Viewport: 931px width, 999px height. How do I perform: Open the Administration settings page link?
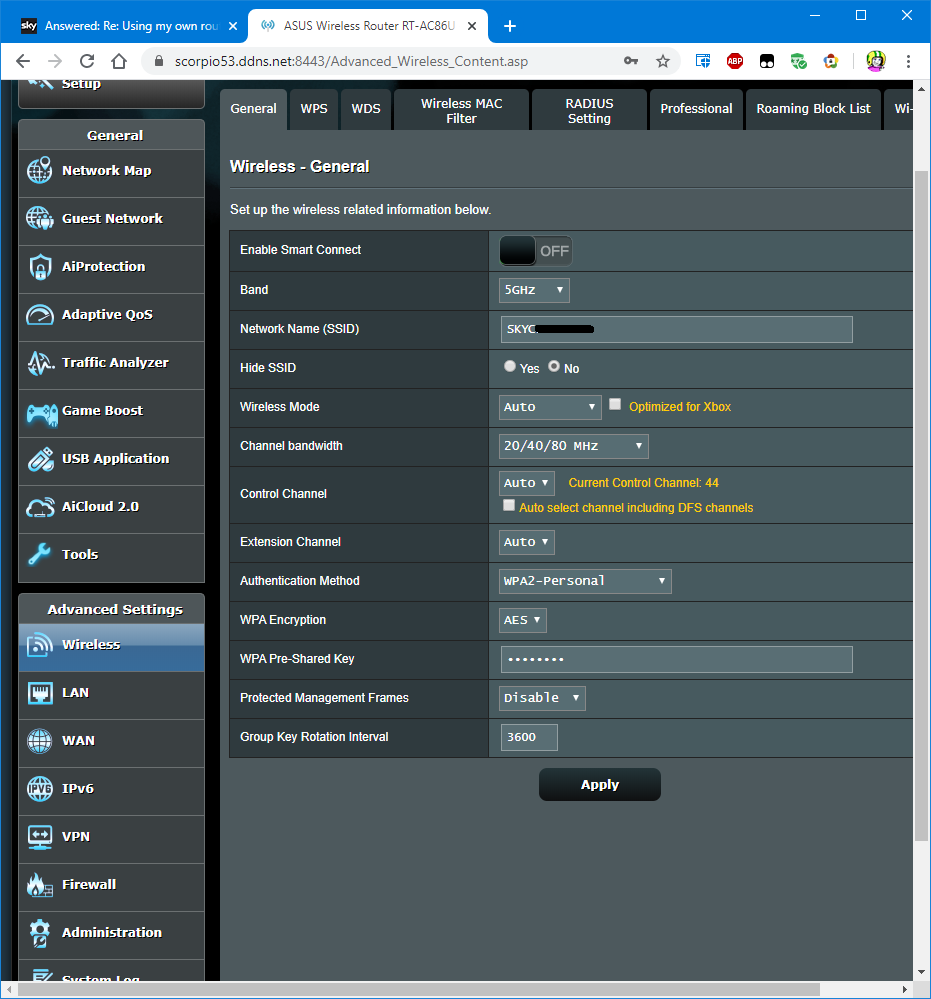click(111, 933)
